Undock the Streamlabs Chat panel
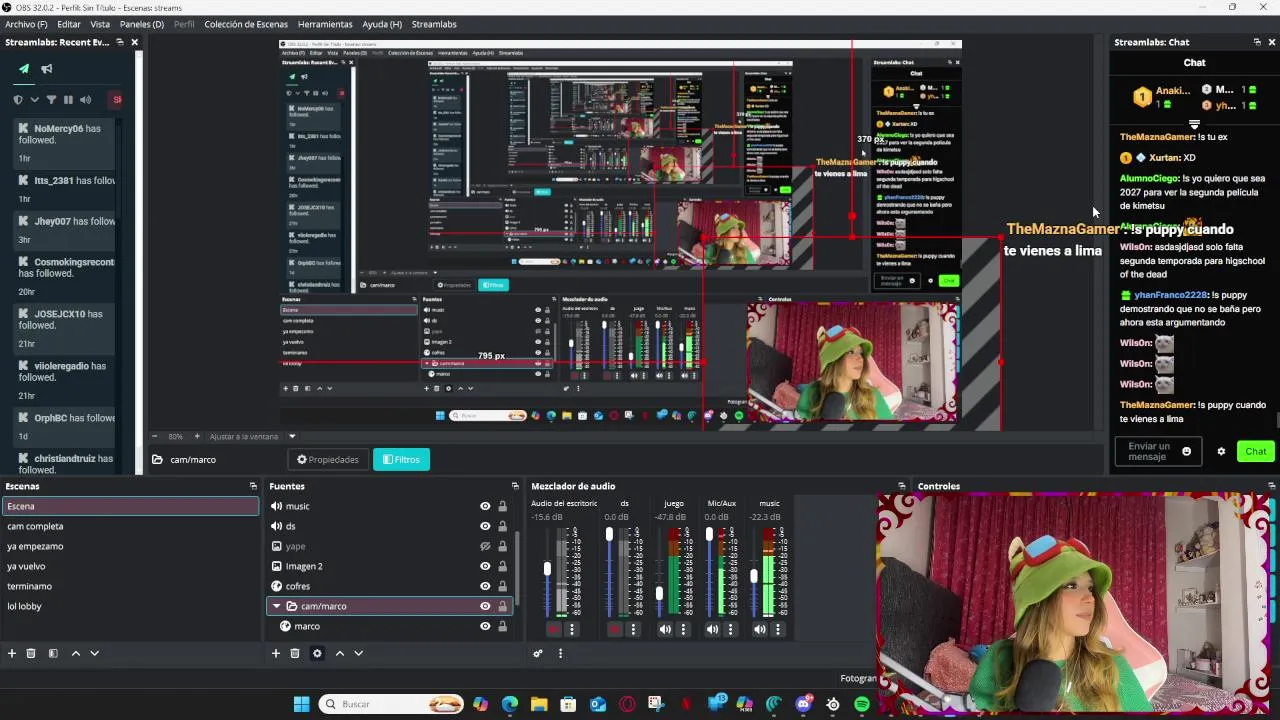This screenshot has height=720, width=1280. point(1257,42)
